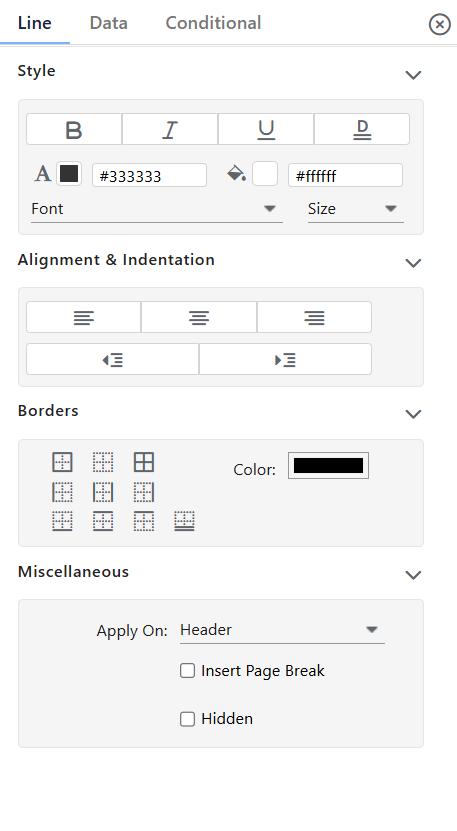Decrease indentation with outdent icon
Viewport: 457px width, 831px height.
pyautogui.click(x=112, y=360)
